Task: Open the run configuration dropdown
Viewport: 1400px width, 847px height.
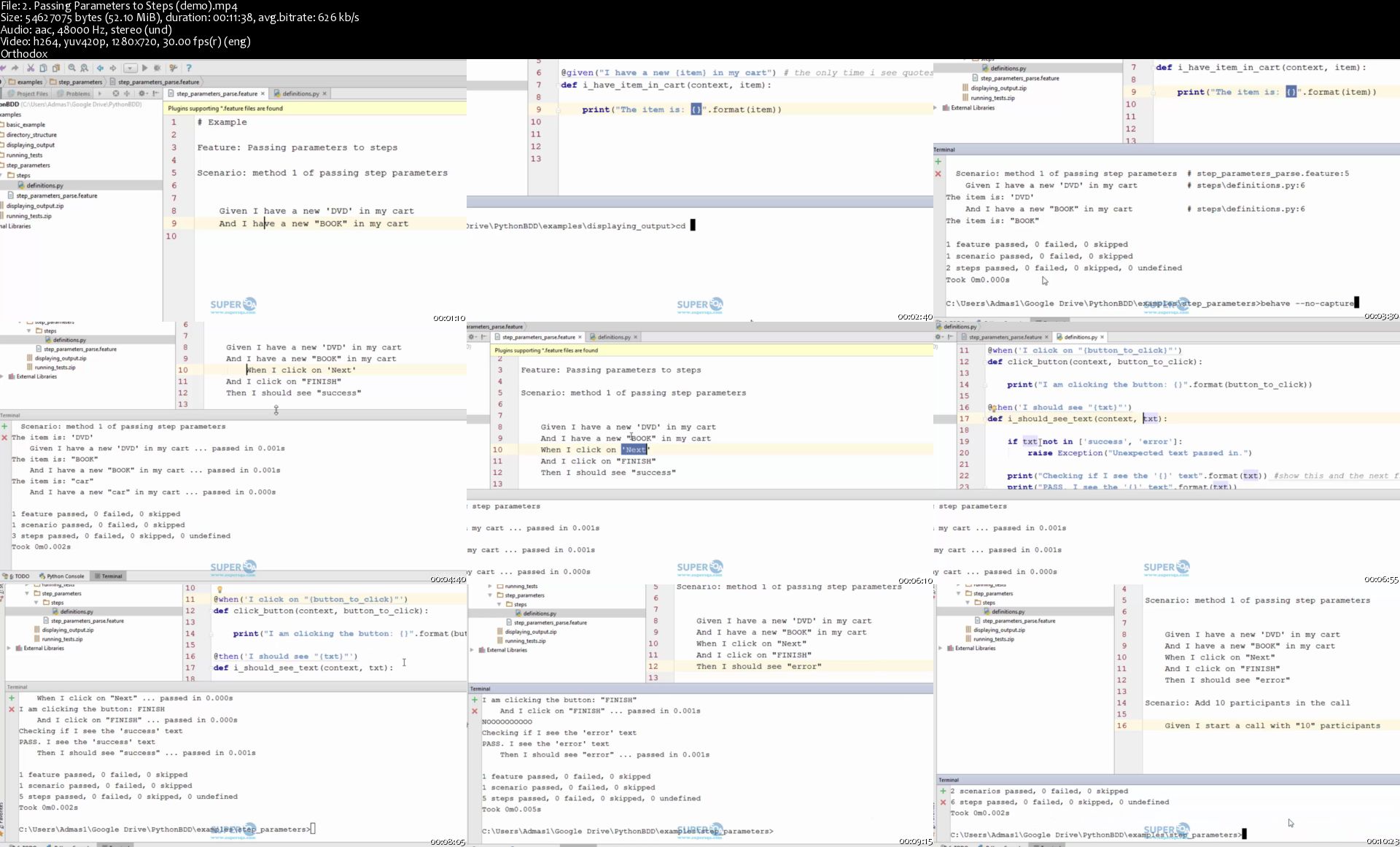Action: point(130,68)
